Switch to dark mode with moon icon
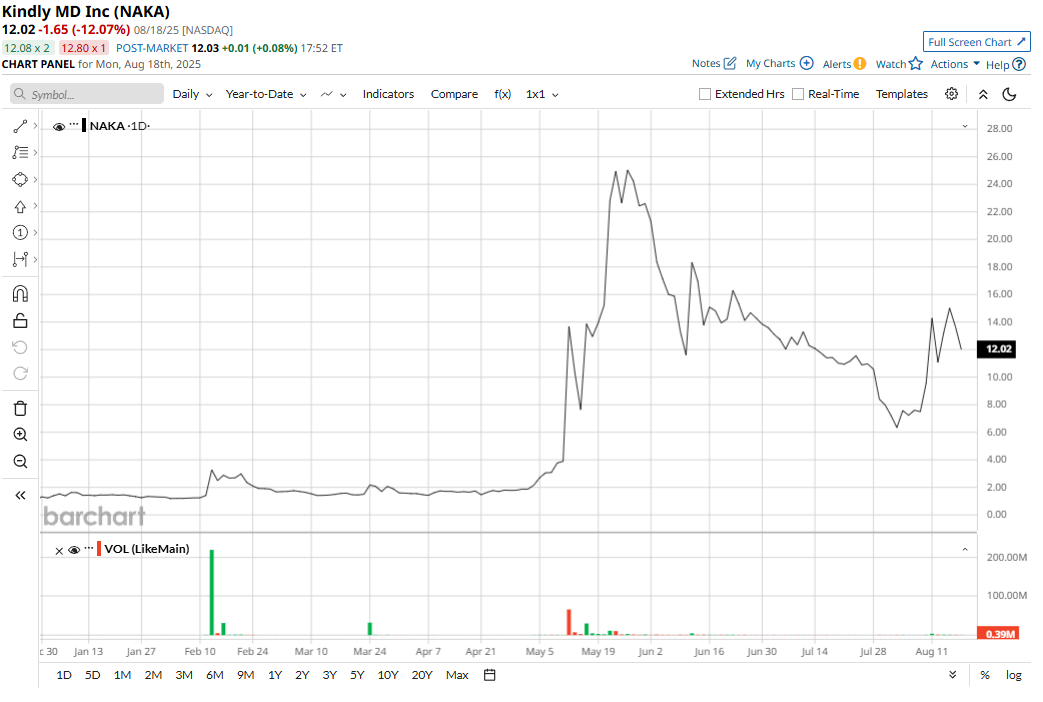The image size is (1043, 702). (1009, 94)
